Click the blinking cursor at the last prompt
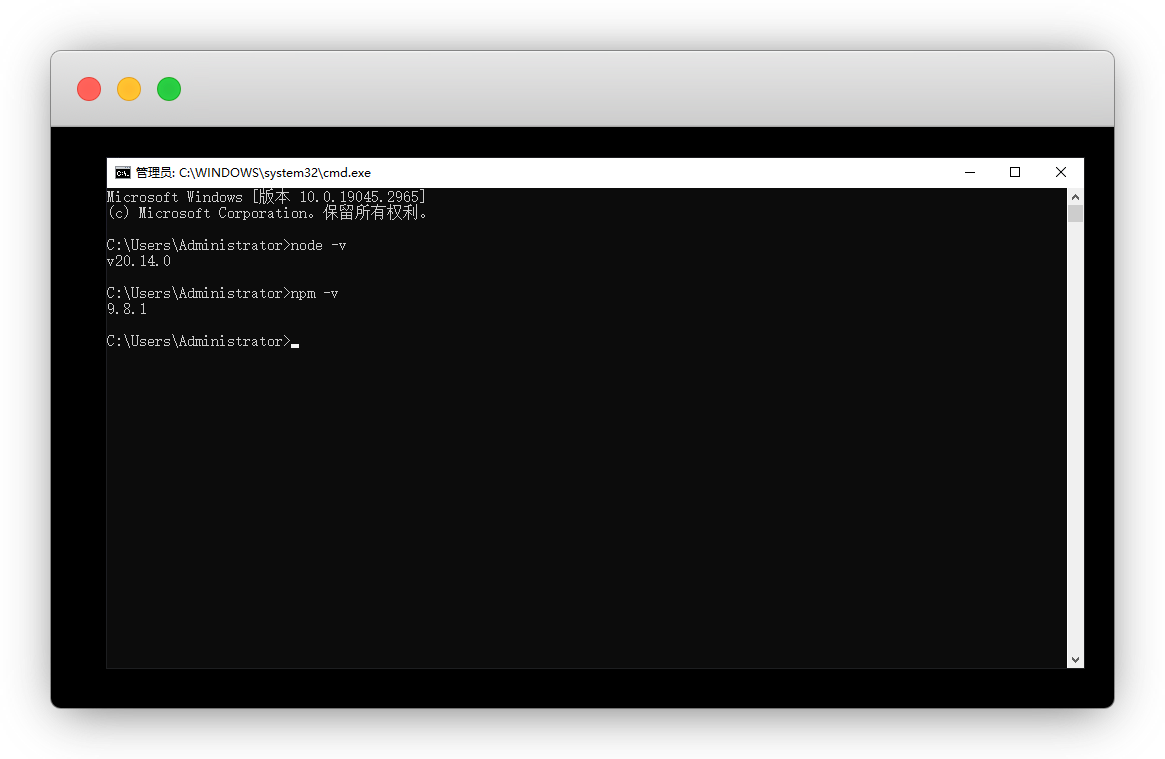The image size is (1165, 759). point(295,344)
